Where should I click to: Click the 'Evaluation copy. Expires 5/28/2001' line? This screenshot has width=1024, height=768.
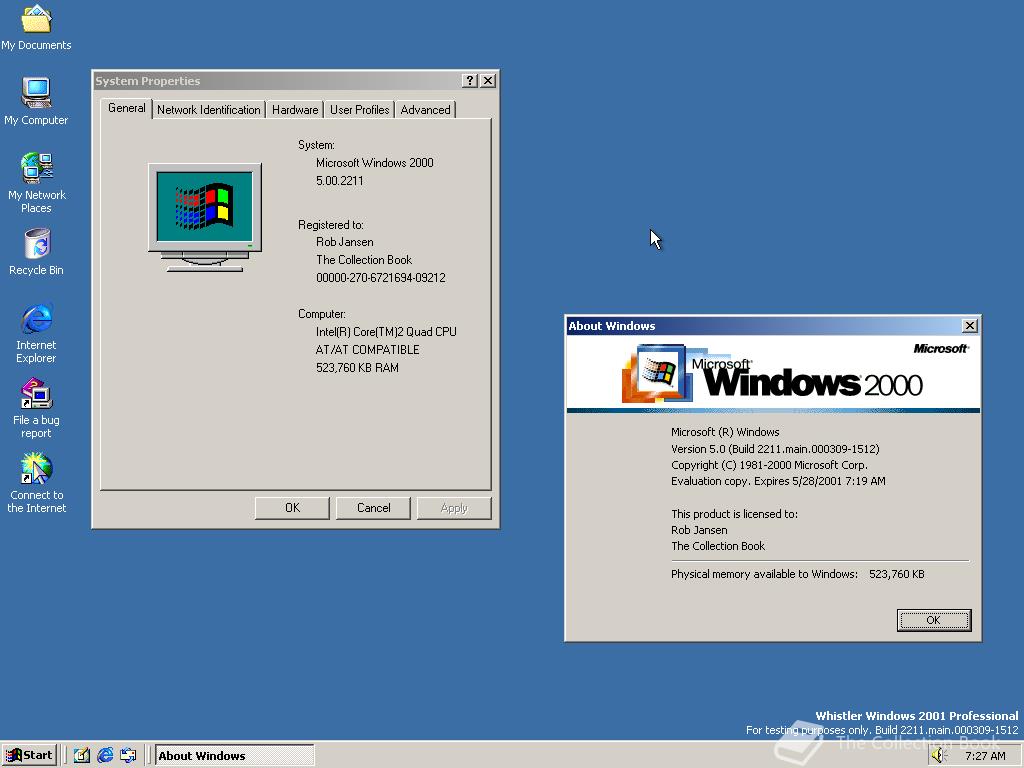(x=778, y=481)
